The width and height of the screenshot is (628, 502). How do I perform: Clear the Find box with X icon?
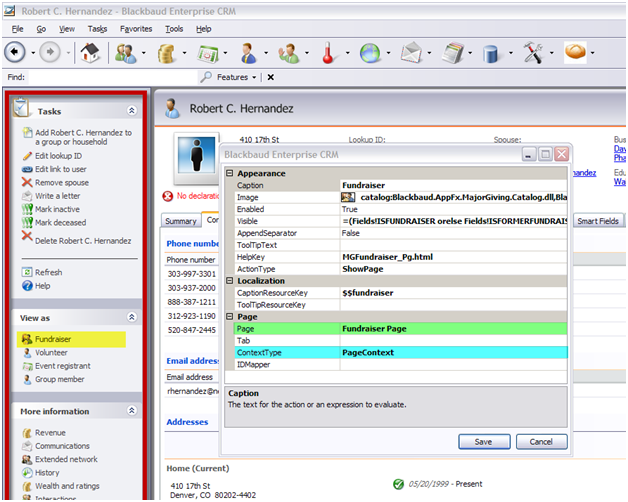(271, 77)
